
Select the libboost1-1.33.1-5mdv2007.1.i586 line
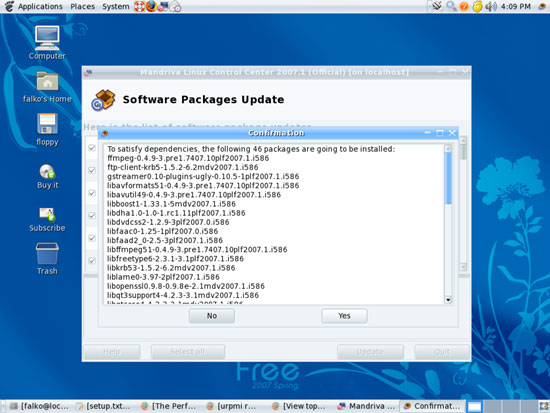(x=172, y=204)
